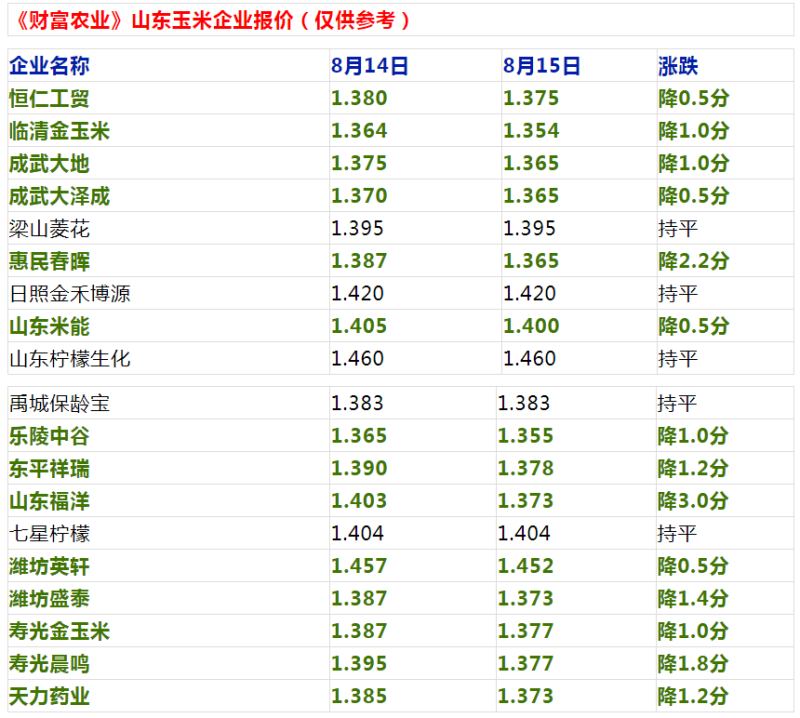
Task: Select the 1.457 price for 潍坊英轩
Action: [358, 566]
